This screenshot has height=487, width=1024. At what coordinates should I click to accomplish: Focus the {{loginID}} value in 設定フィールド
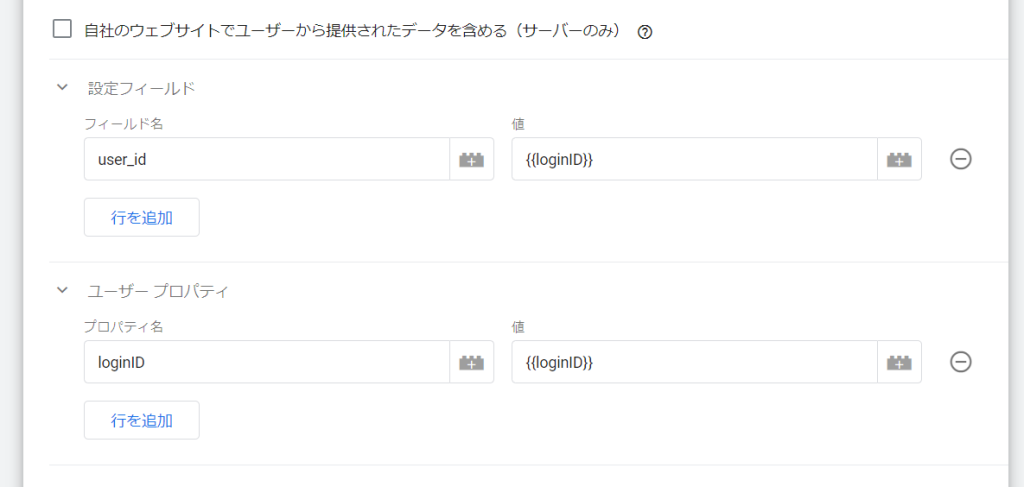694,159
